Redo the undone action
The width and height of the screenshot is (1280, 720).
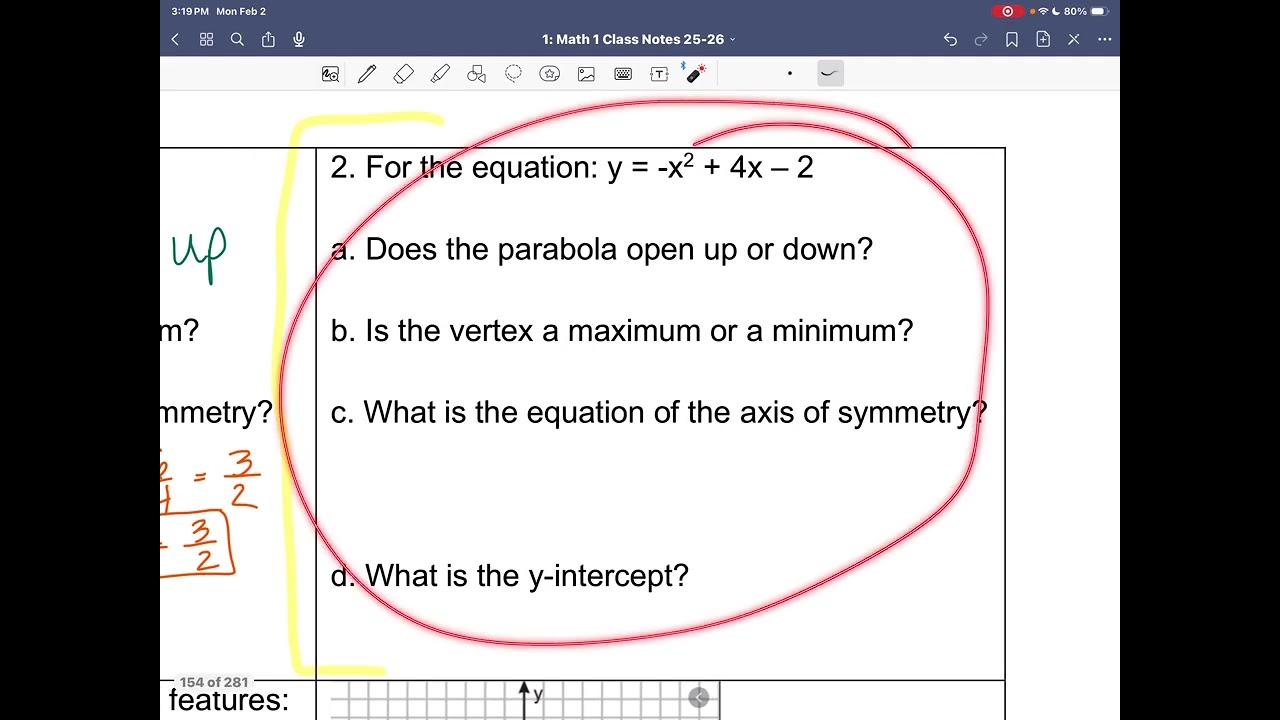981,39
